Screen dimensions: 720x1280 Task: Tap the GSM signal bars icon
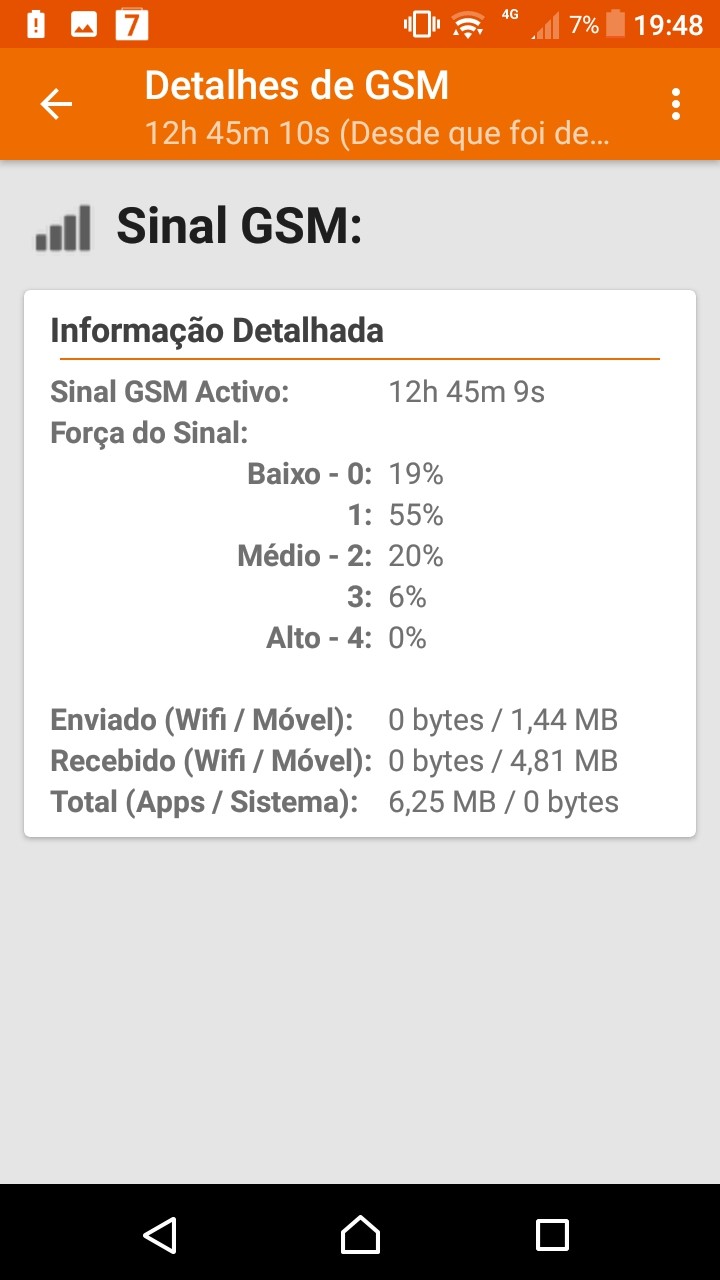pos(63,228)
